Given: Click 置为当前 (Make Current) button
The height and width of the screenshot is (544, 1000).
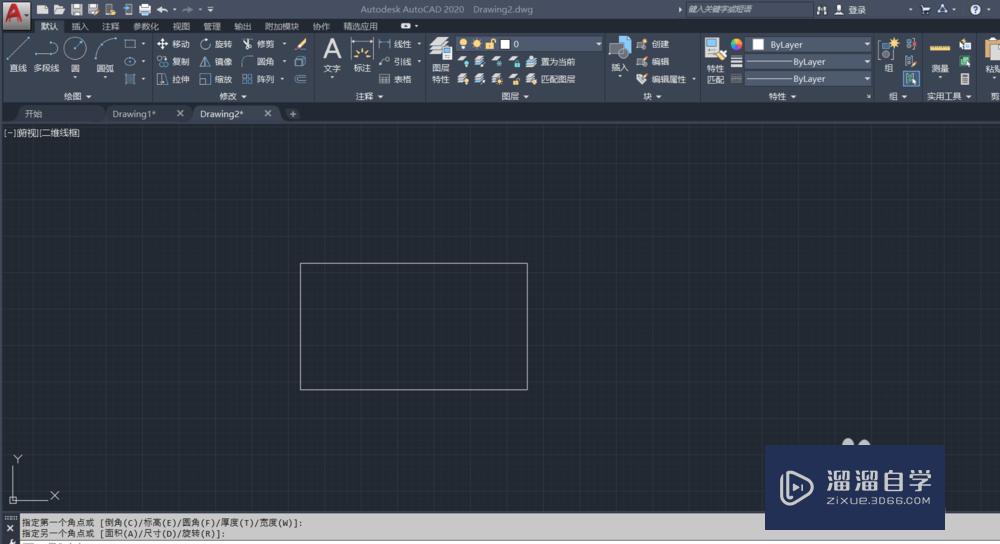Looking at the screenshot, I should tap(551, 62).
